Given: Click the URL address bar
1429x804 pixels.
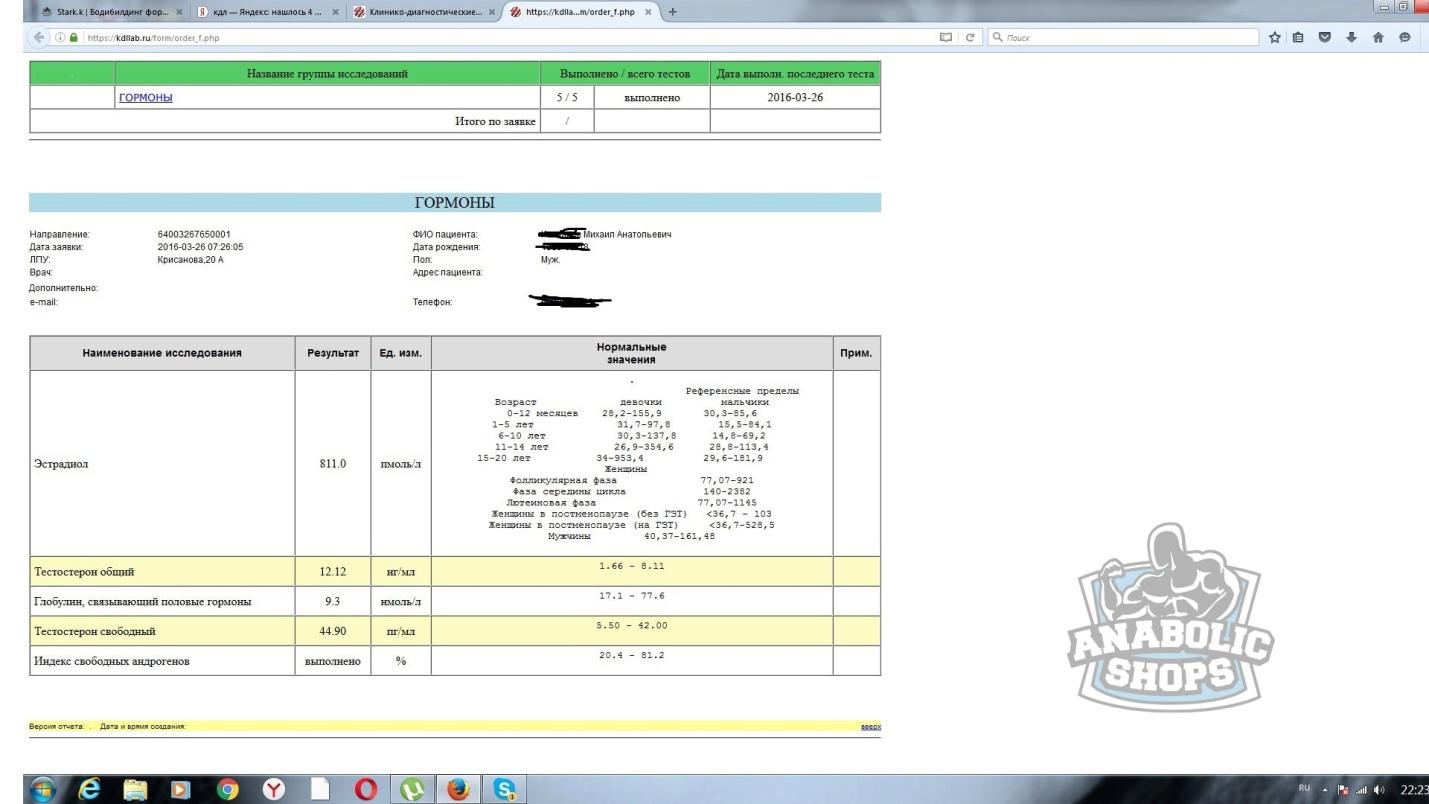Looking at the screenshot, I should pos(500,38).
